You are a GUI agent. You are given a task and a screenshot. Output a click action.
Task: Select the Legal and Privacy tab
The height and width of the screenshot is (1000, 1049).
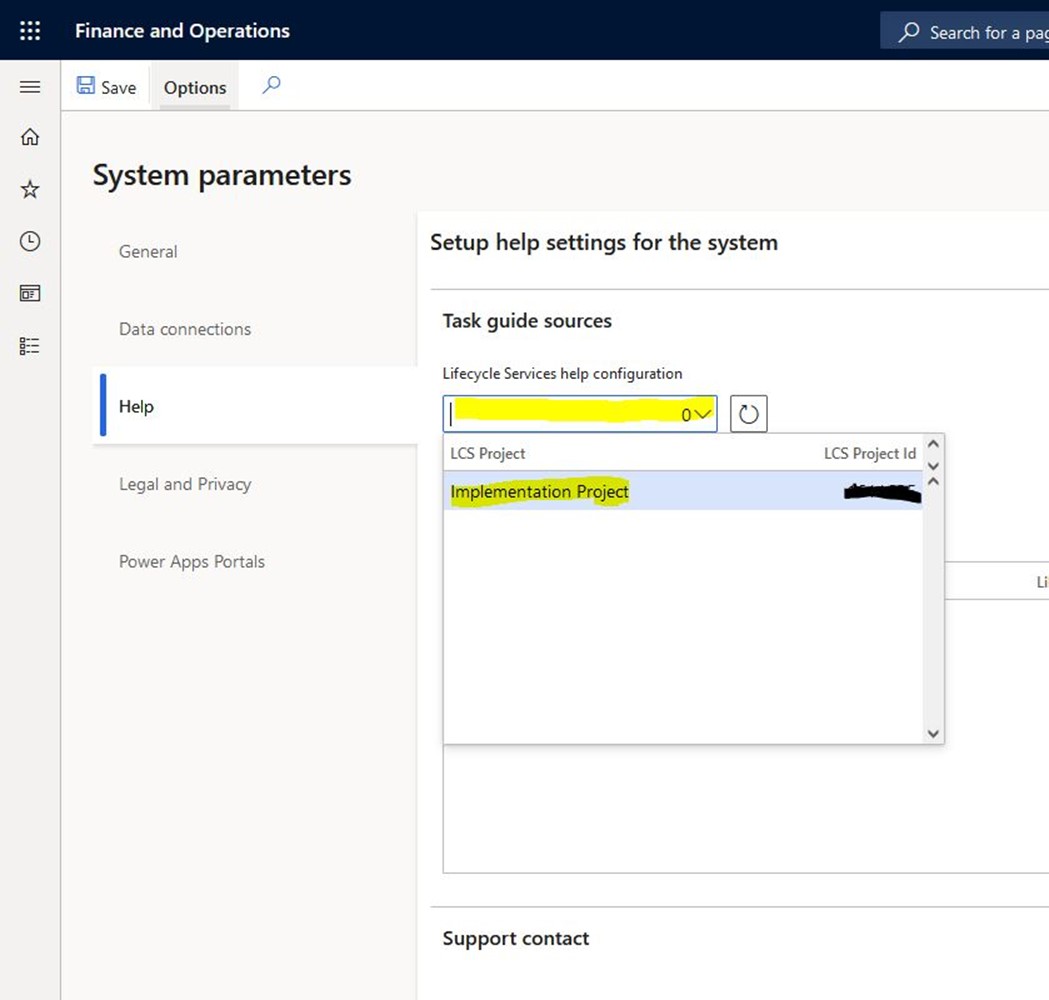(x=185, y=484)
